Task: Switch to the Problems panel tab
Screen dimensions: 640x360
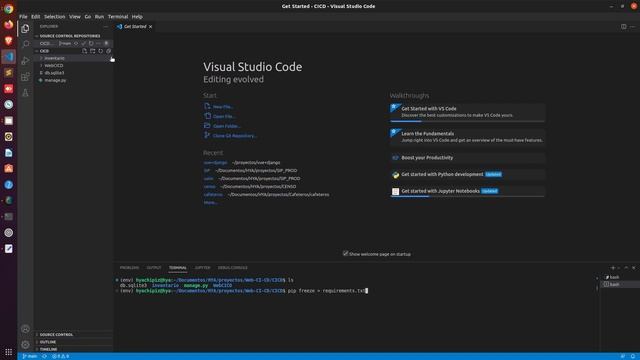Action: pos(129,268)
